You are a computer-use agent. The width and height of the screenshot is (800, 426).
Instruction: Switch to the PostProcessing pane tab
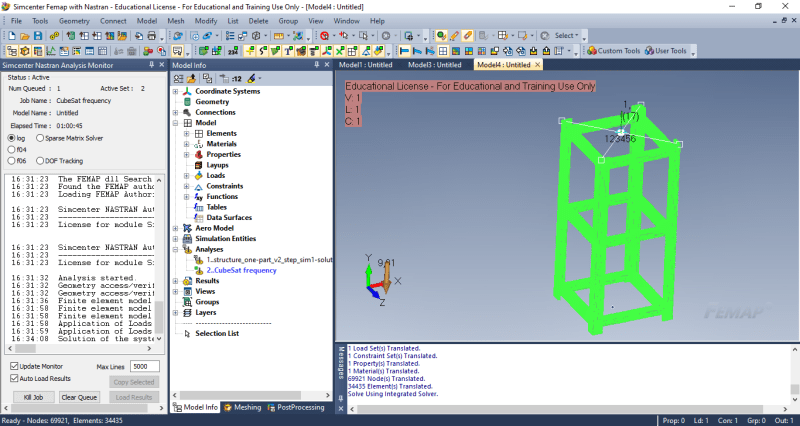coord(296,407)
